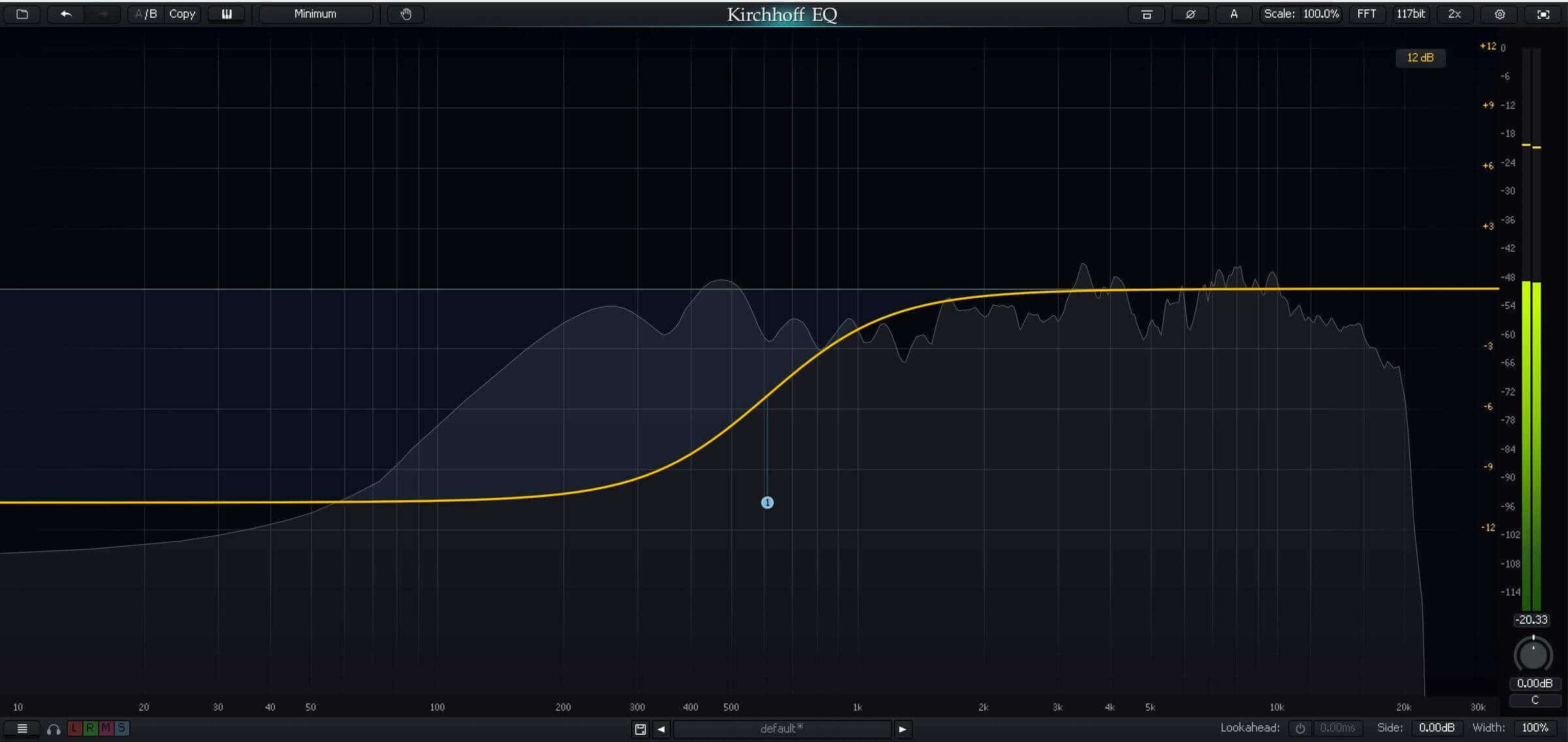Open the FFT analyzer settings
This screenshot has height=742, width=1568.
tap(1367, 14)
